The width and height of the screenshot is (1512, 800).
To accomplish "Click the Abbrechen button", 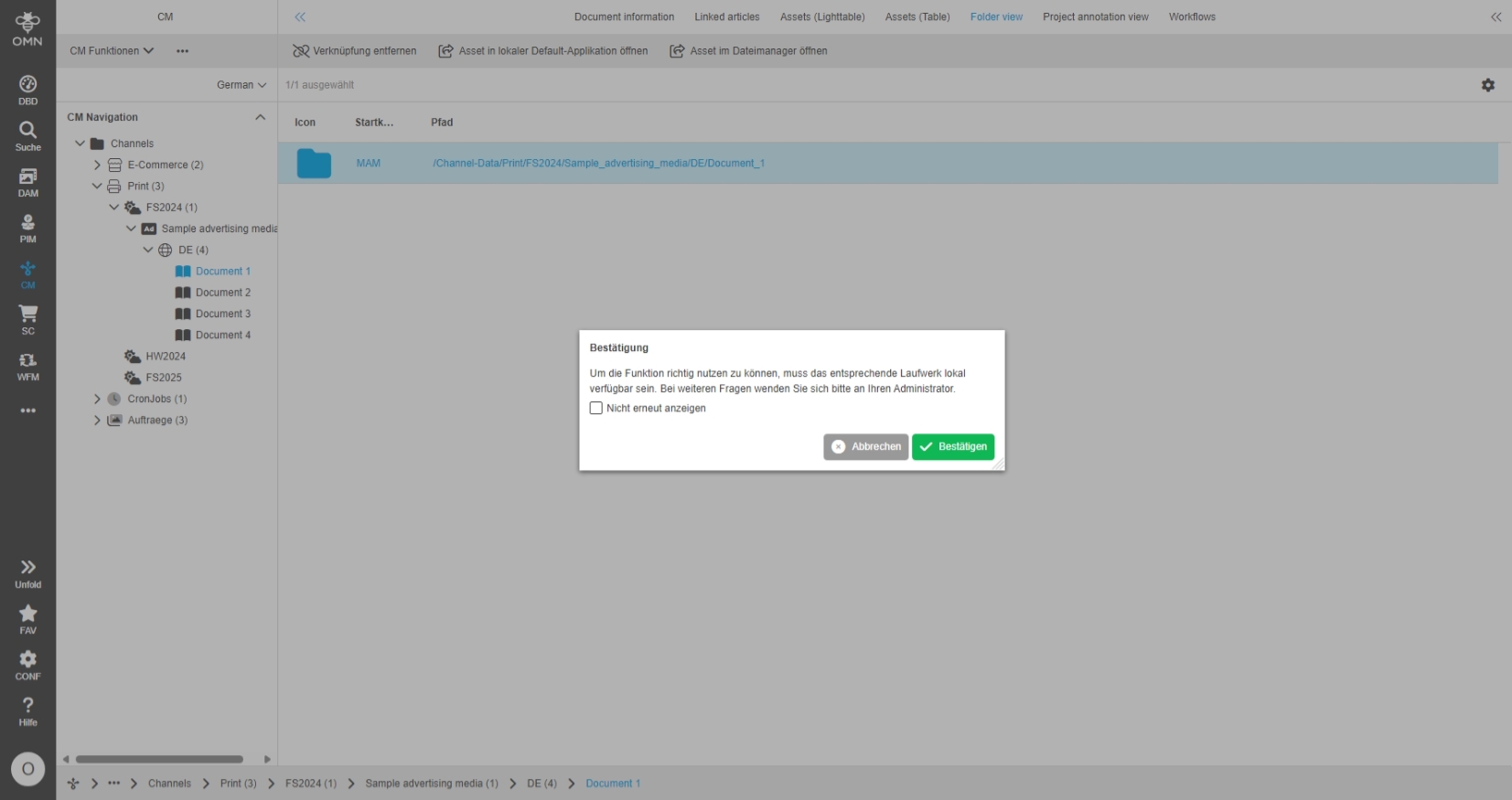I will (865, 447).
